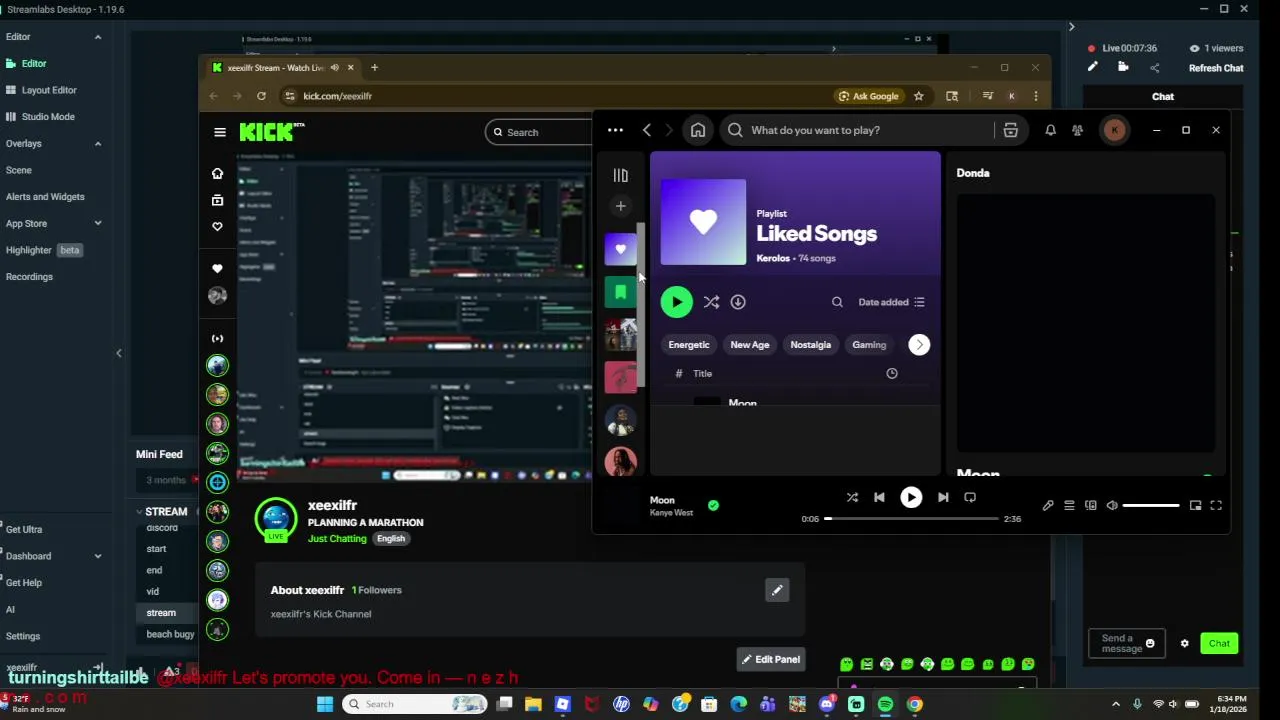Open Spotify Browse icon beside search field
The height and width of the screenshot is (720, 1280).
click(x=1010, y=130)
